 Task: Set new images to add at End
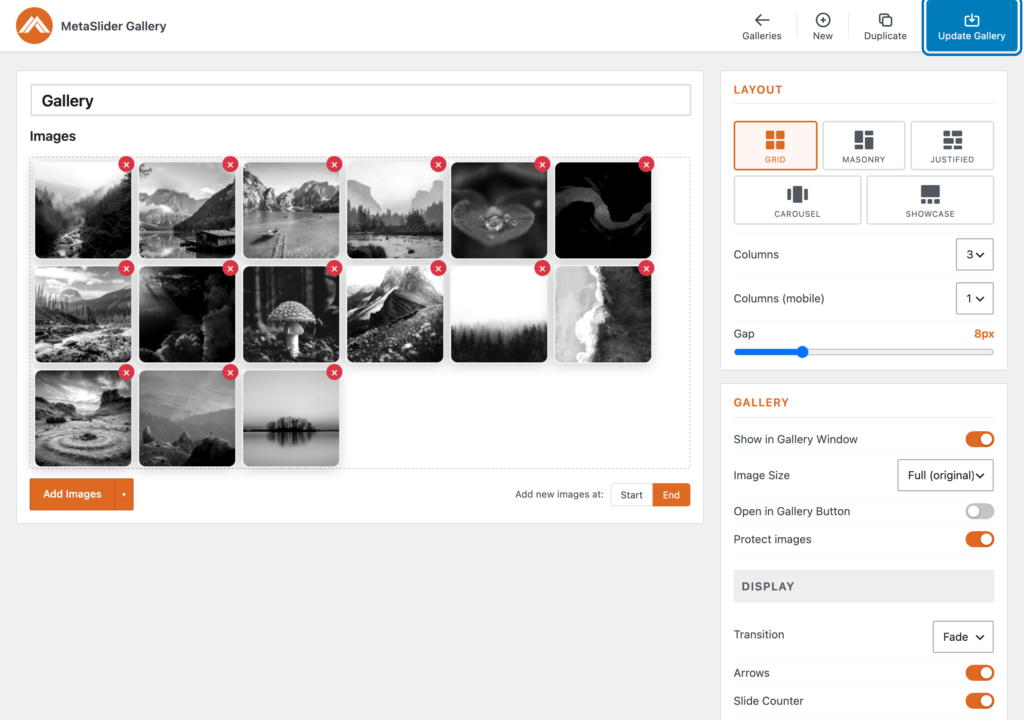(x=671, y=495)
